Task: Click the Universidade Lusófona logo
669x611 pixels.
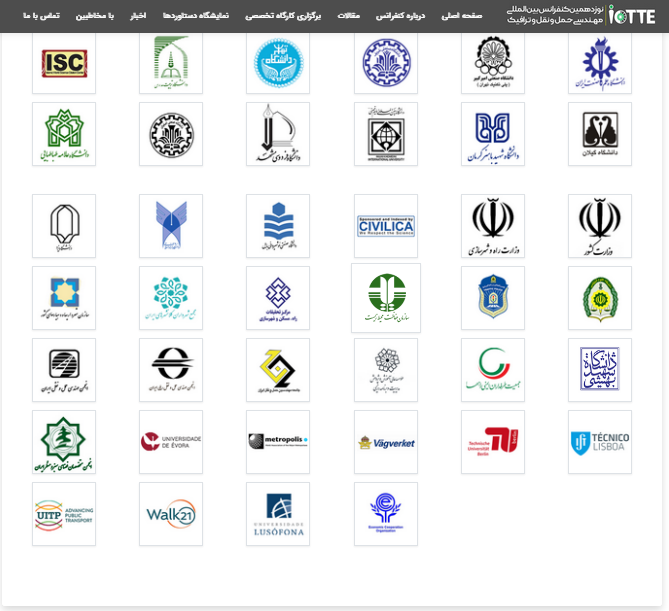Action: pos(278,515)
